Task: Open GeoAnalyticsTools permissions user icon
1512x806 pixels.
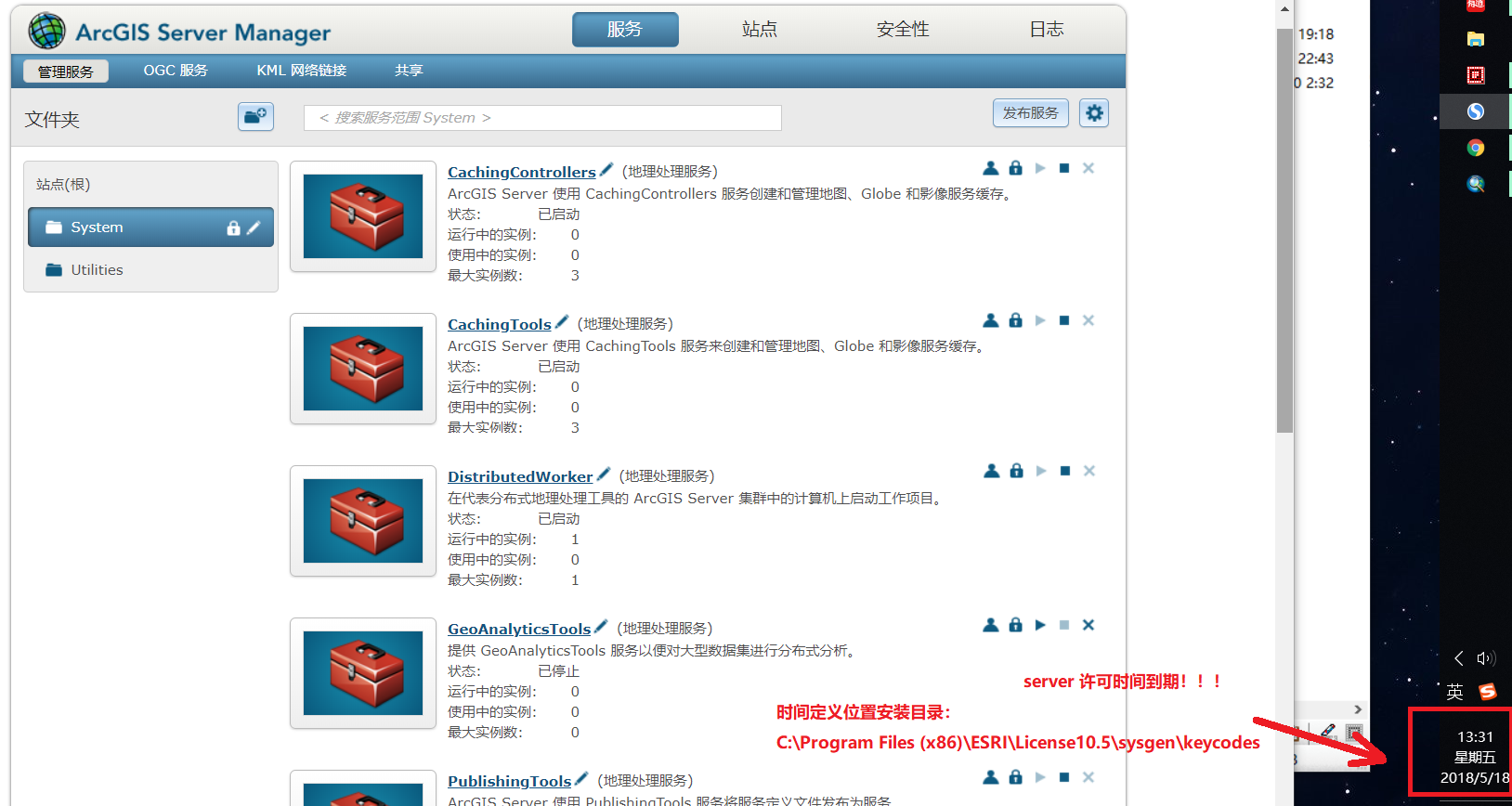Action: pos(991,625)
